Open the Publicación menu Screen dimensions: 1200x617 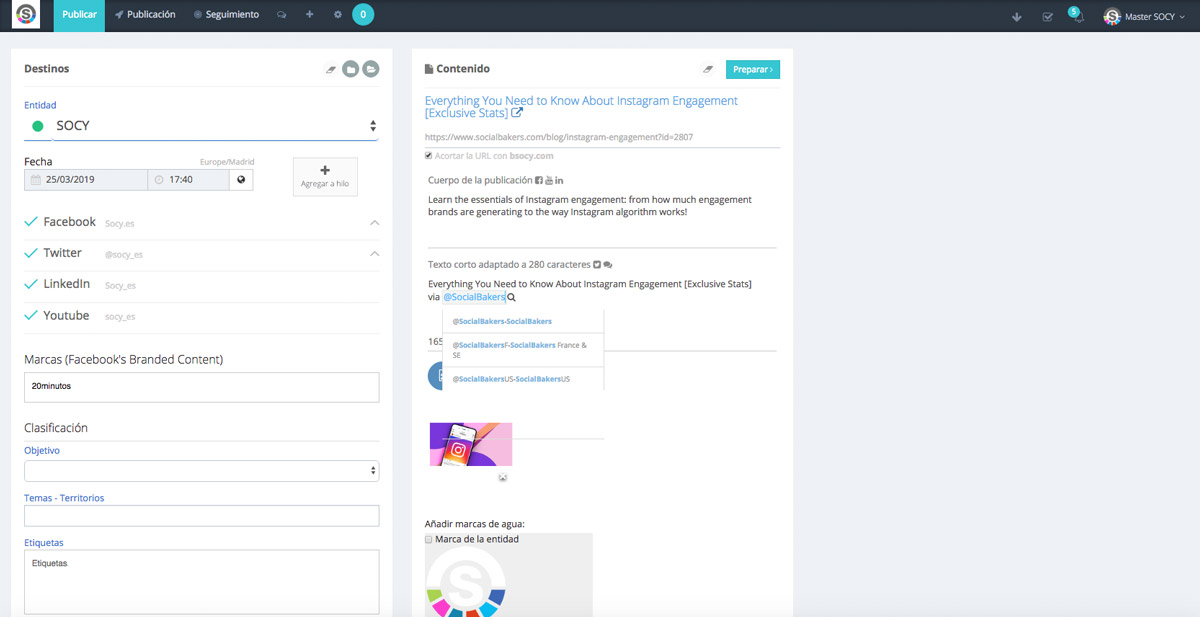coord(145,15)
